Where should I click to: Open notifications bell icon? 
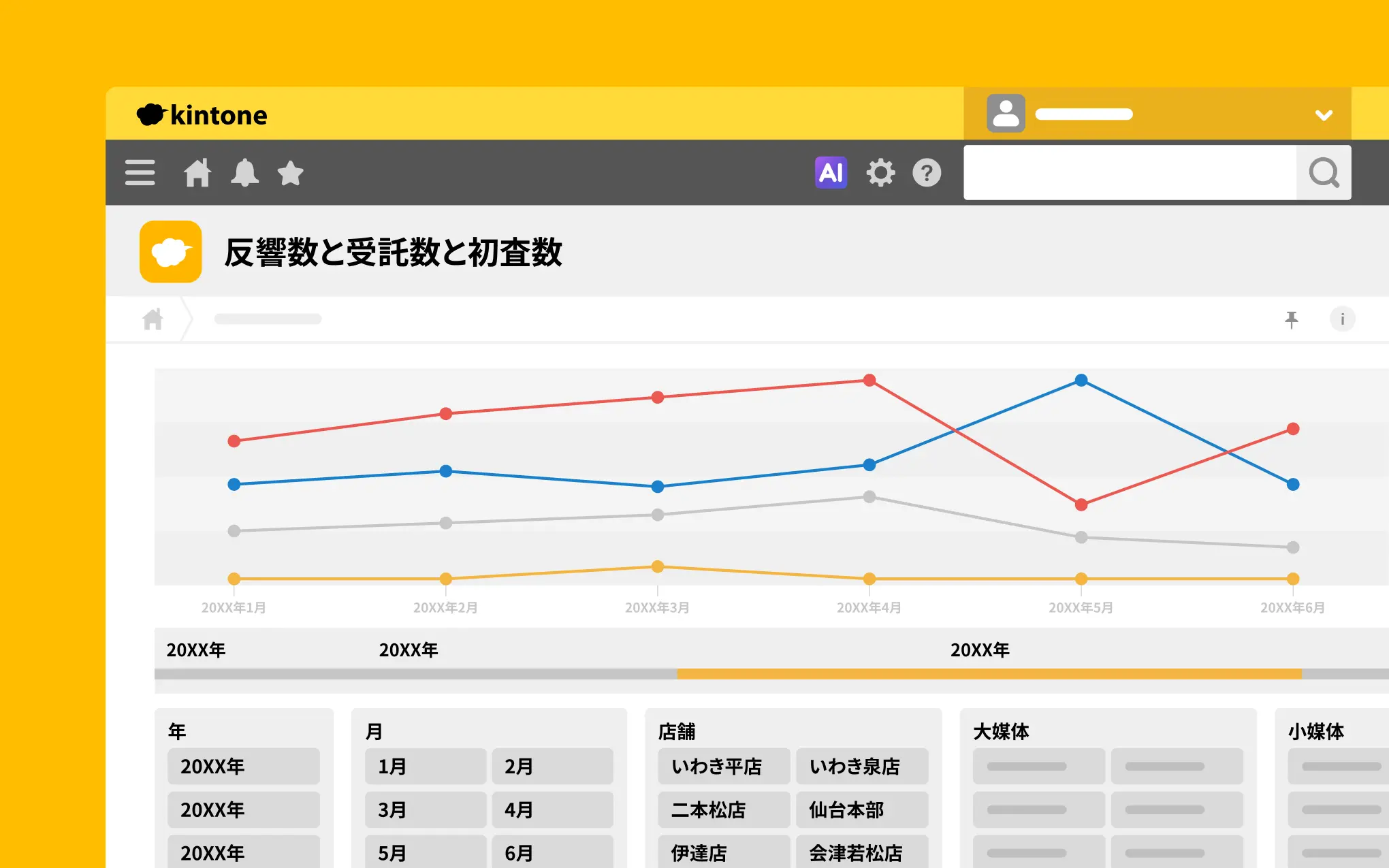click(x=244, y=172)
